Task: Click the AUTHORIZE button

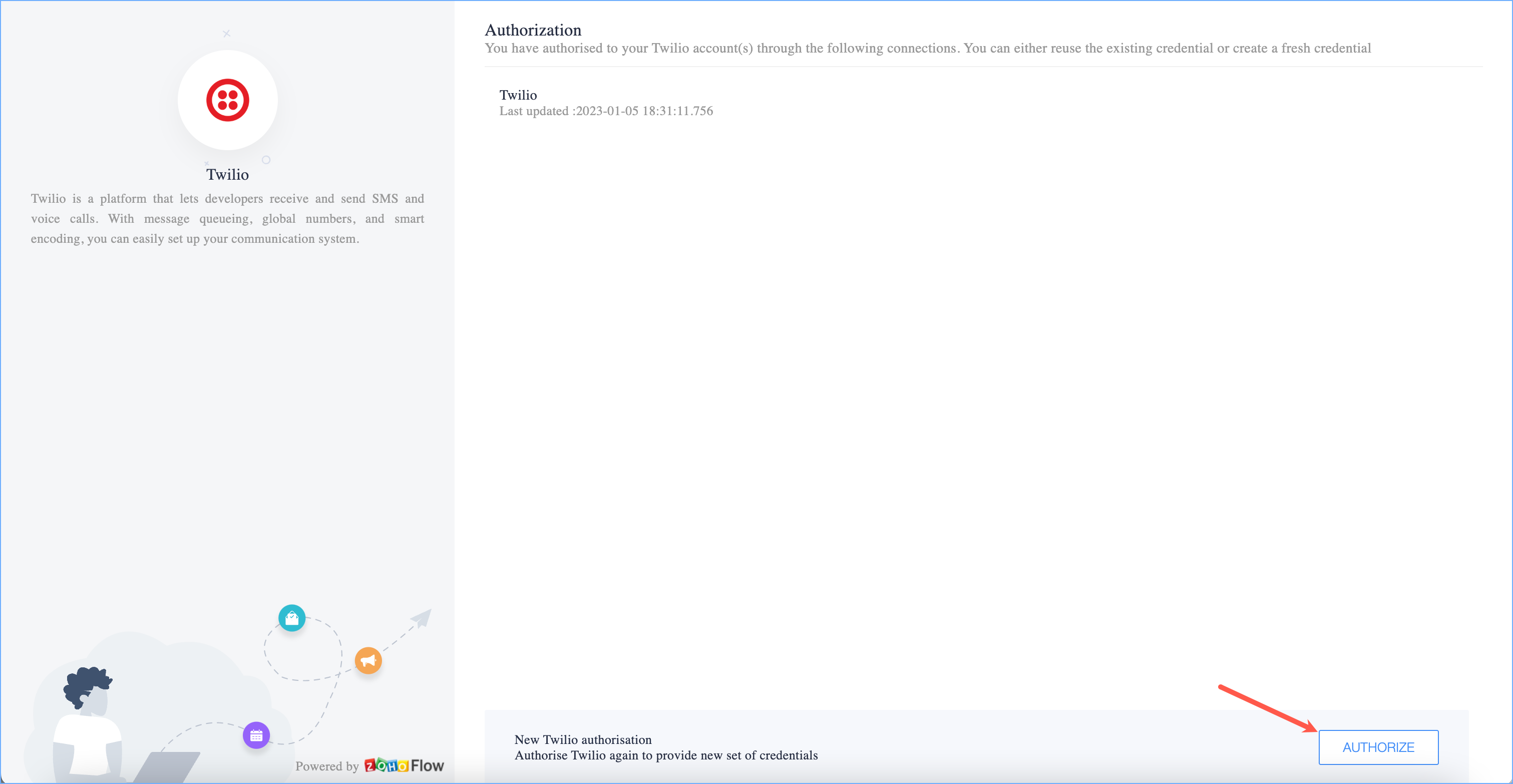Action: pos(1378,747)
